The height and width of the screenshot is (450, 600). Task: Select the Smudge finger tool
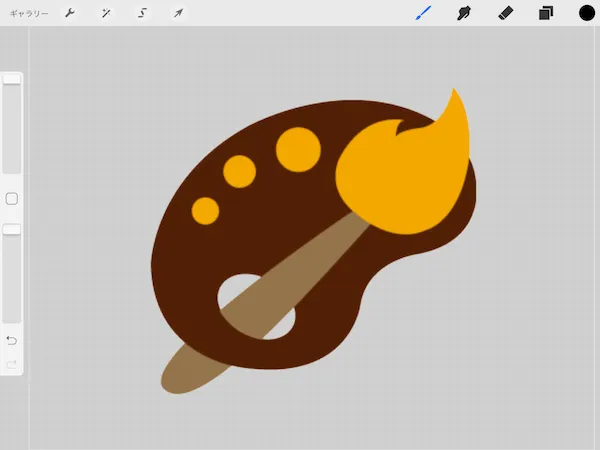click(464, 13)
